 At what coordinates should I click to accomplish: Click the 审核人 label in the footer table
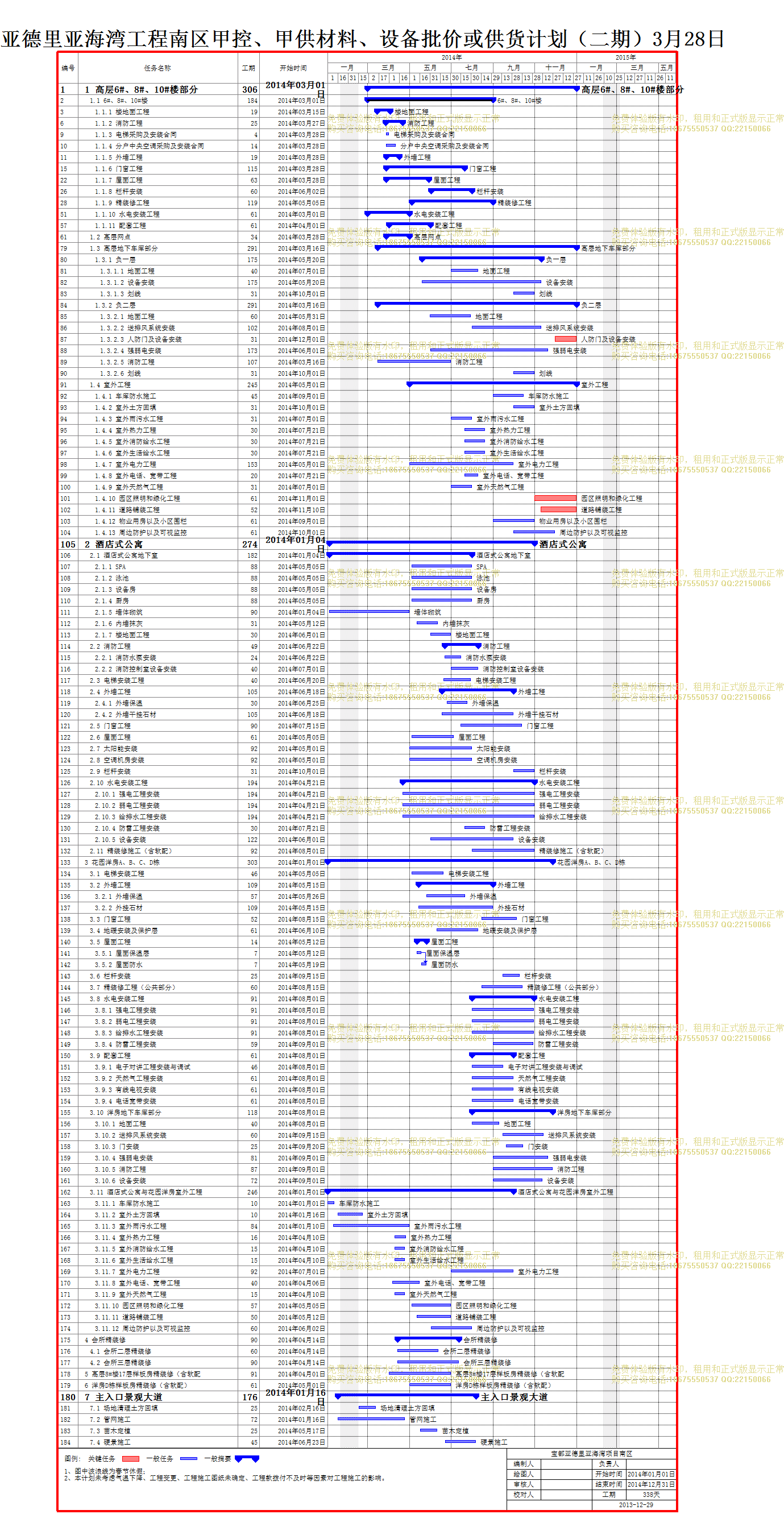coord(524,1484)
